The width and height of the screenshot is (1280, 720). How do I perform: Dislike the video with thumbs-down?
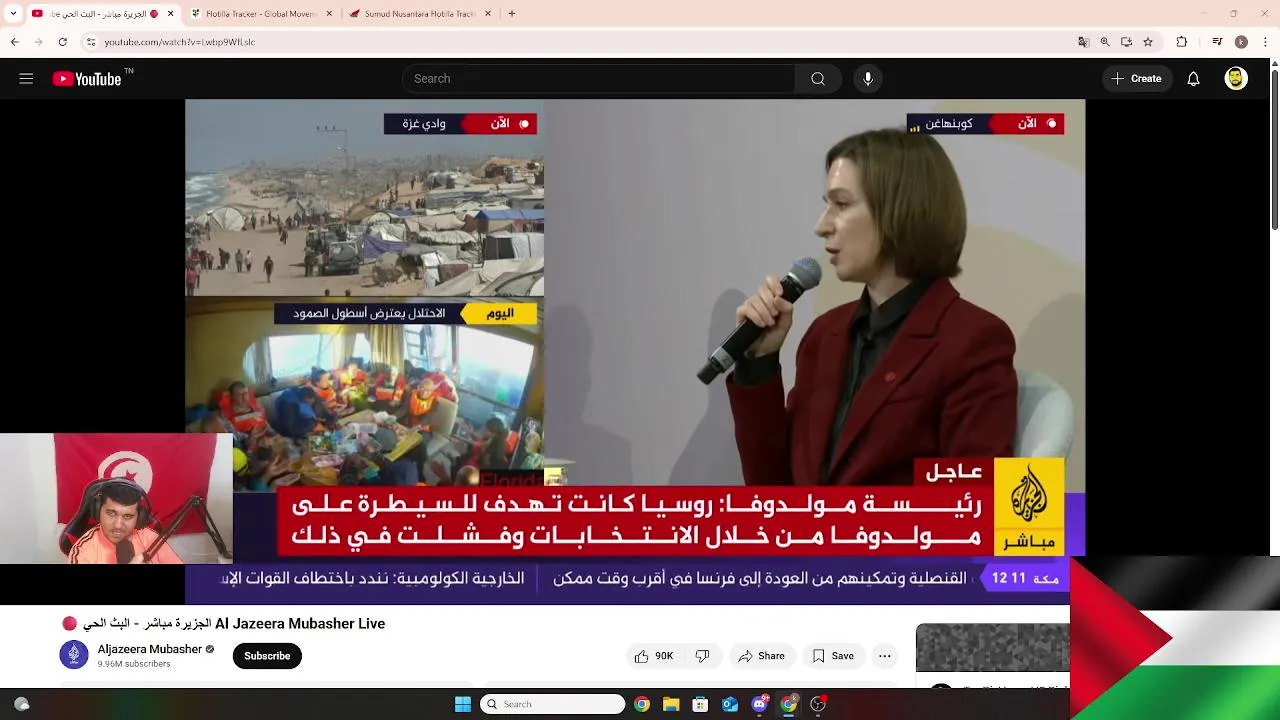coord(702,656)
